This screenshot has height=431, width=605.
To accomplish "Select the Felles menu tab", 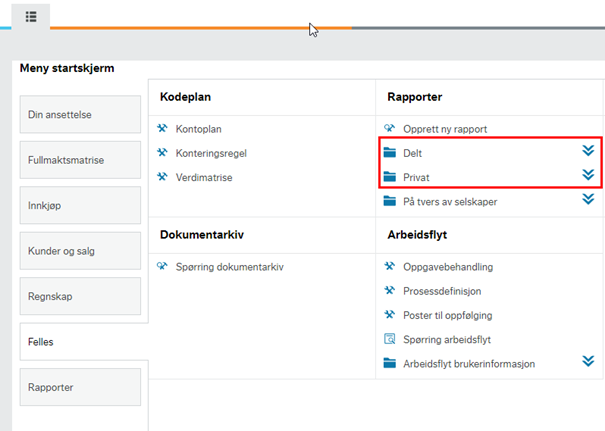I will [84, 342].
